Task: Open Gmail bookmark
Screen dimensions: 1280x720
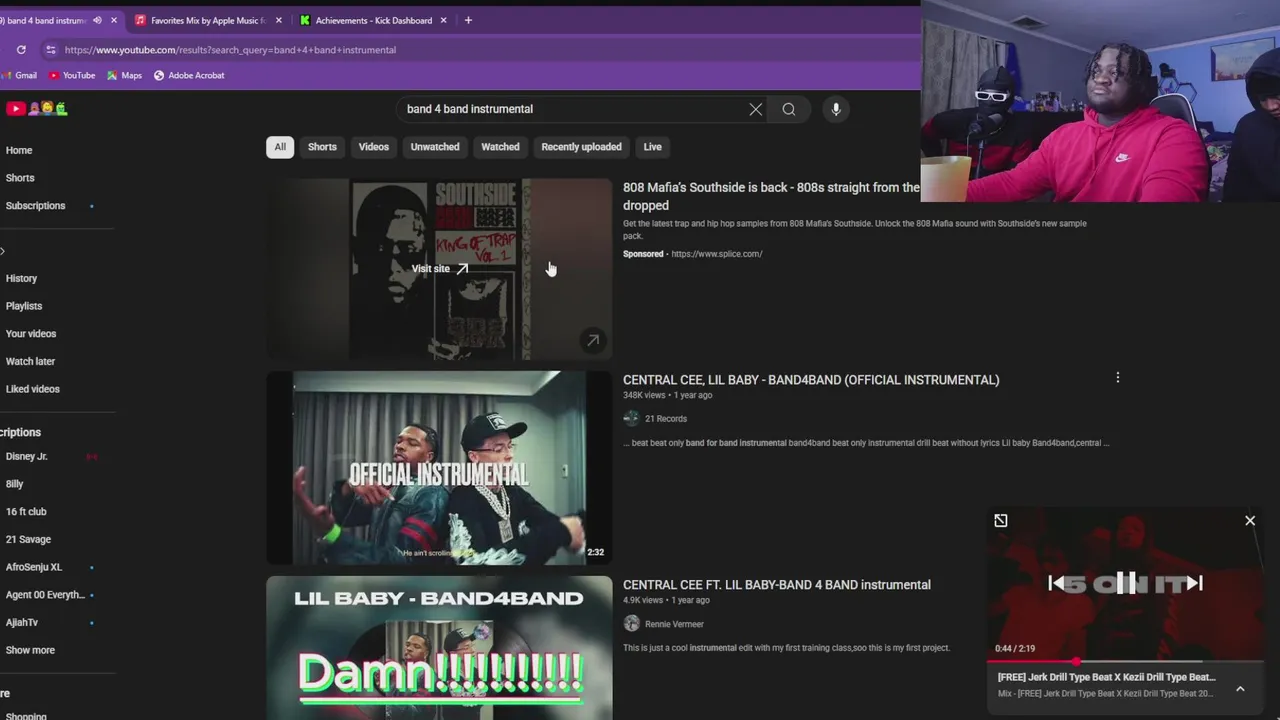Action: [x=19, y=75]
